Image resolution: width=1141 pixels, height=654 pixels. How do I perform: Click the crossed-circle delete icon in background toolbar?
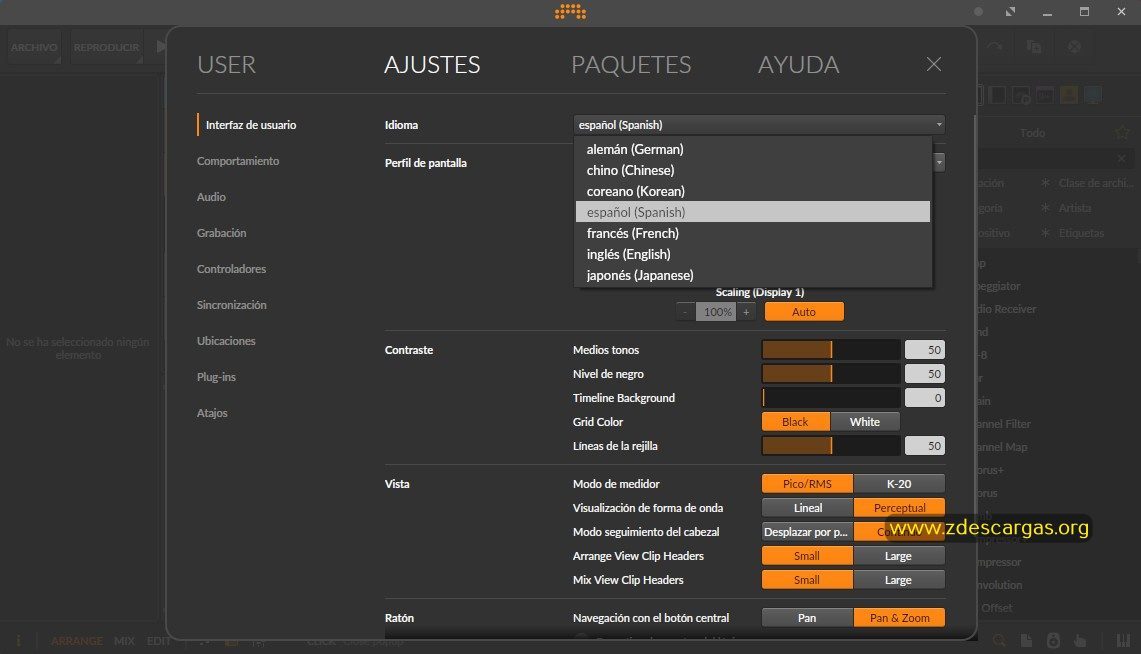1074,47
